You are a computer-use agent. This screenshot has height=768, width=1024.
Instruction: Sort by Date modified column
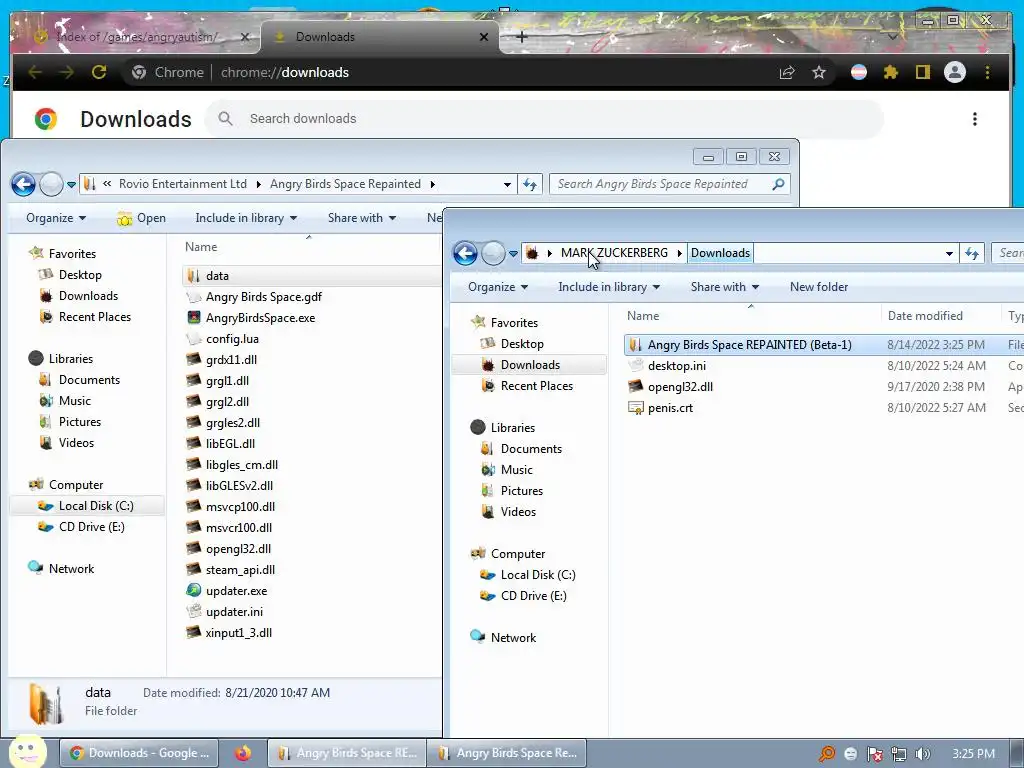[925, 316]
